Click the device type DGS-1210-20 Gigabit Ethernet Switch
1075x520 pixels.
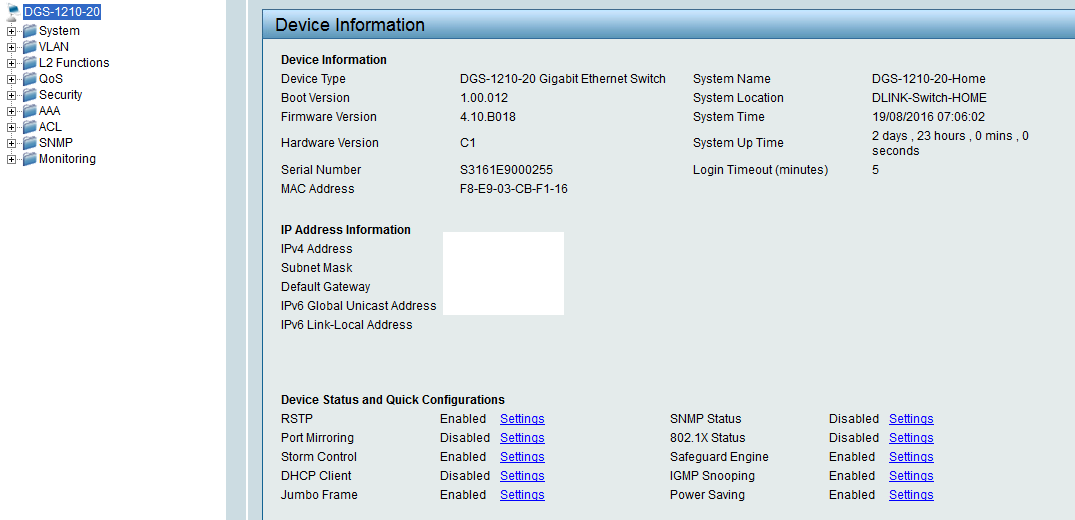[563, 79]
